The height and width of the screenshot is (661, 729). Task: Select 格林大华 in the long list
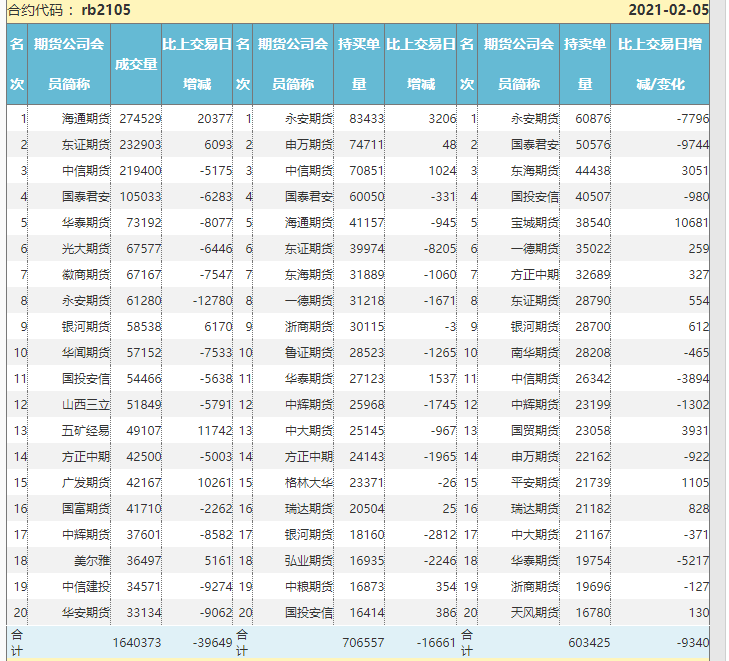(x=309, y=483)
